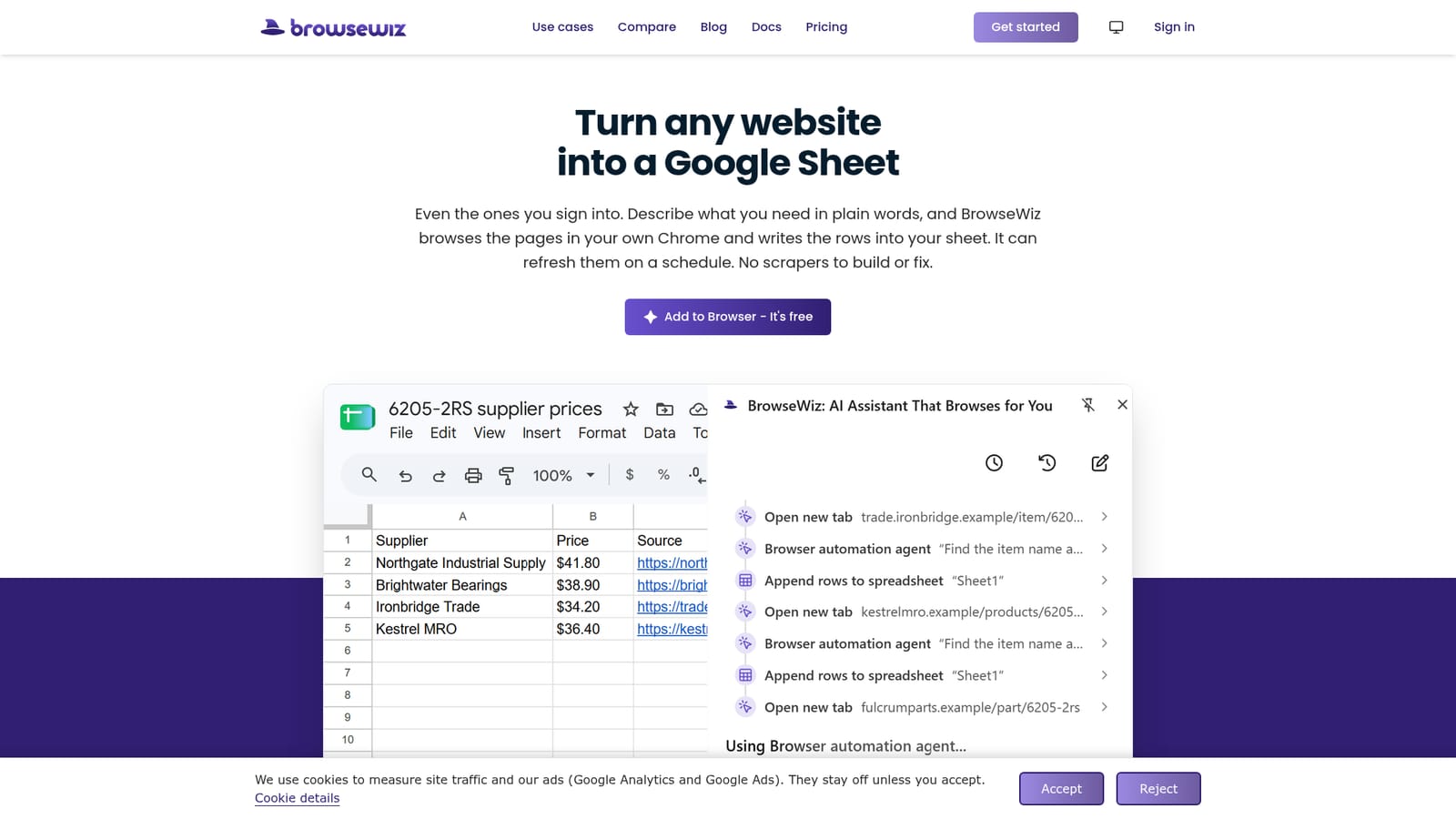Click the new chat edit icon

(x=1100, y=463)
